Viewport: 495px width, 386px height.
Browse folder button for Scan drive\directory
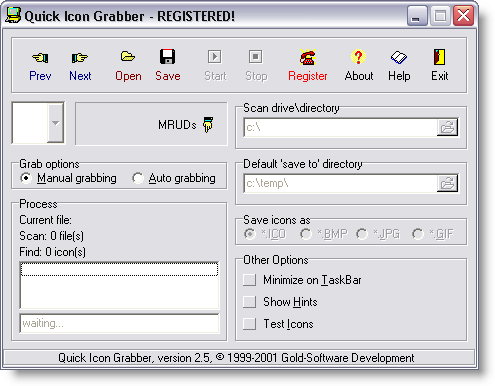[447, 127]
